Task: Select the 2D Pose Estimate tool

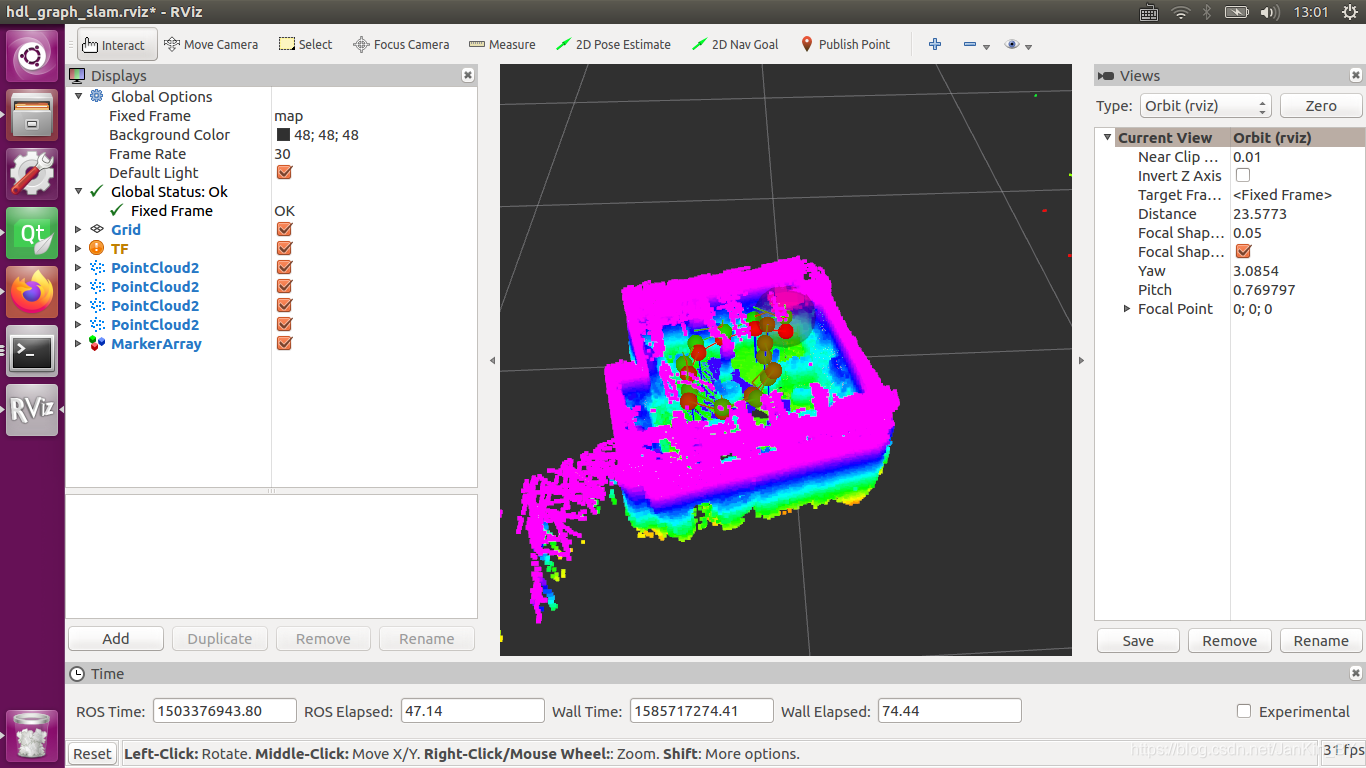Action: tap(613, 44)
